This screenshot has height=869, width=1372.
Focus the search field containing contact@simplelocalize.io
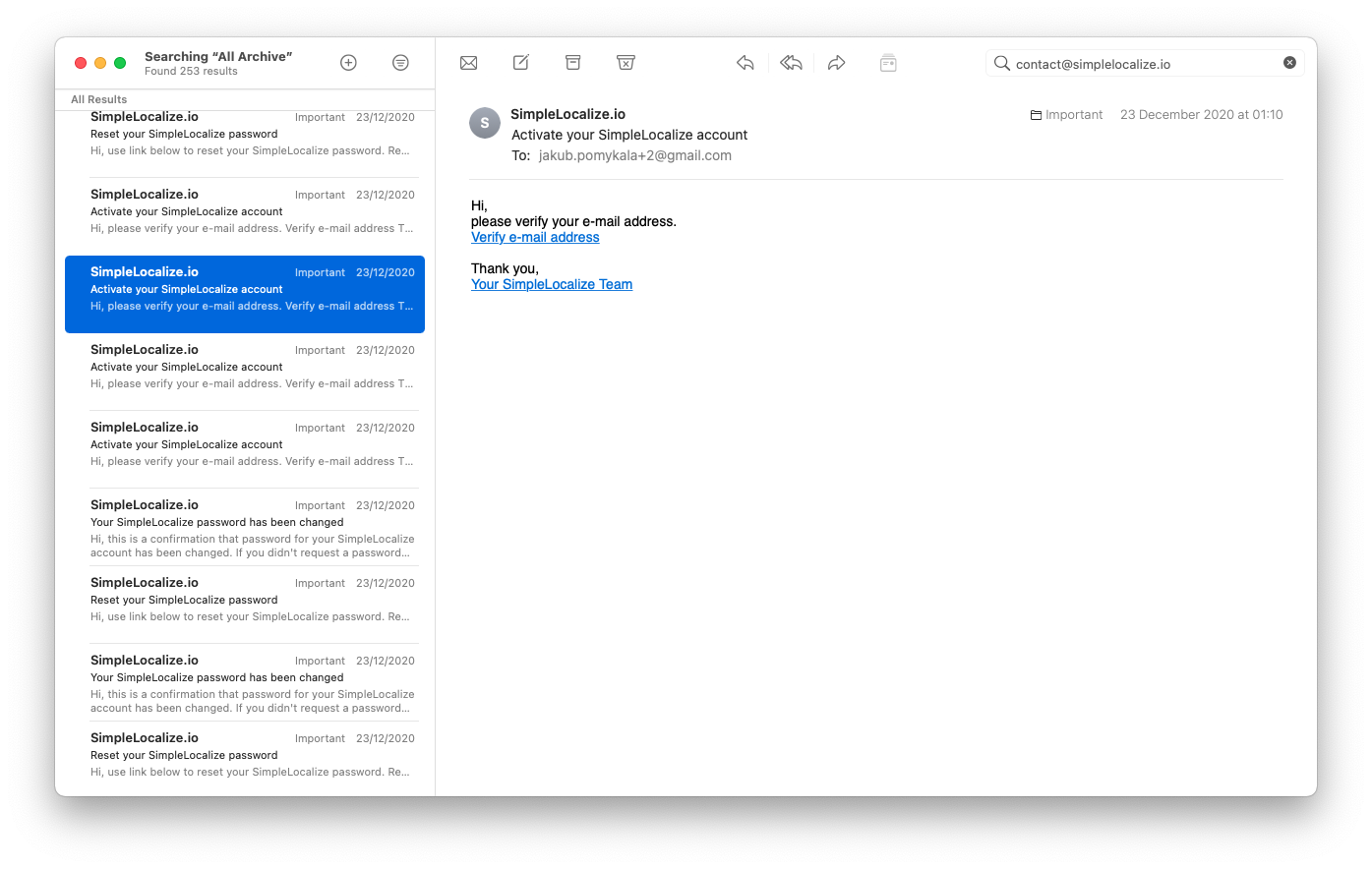point(1145,64)
